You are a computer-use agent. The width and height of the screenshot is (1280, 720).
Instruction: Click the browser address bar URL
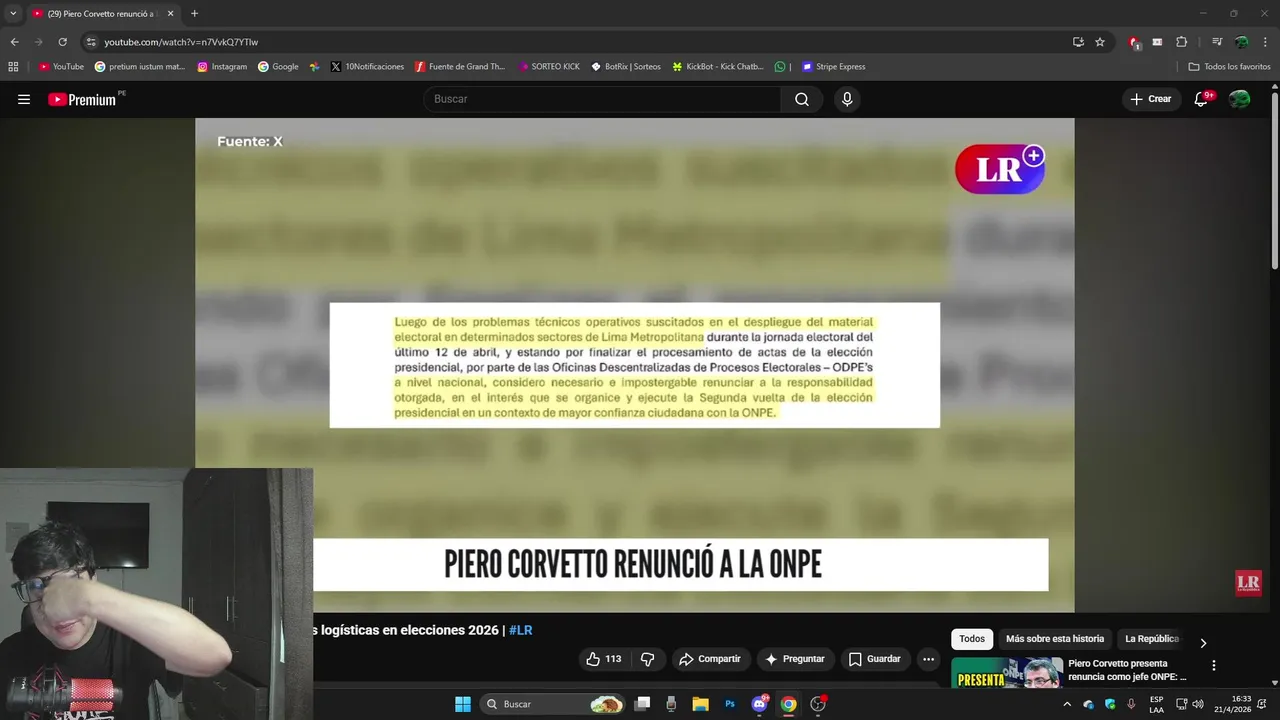pyautogui.click(x=181, y=42)
